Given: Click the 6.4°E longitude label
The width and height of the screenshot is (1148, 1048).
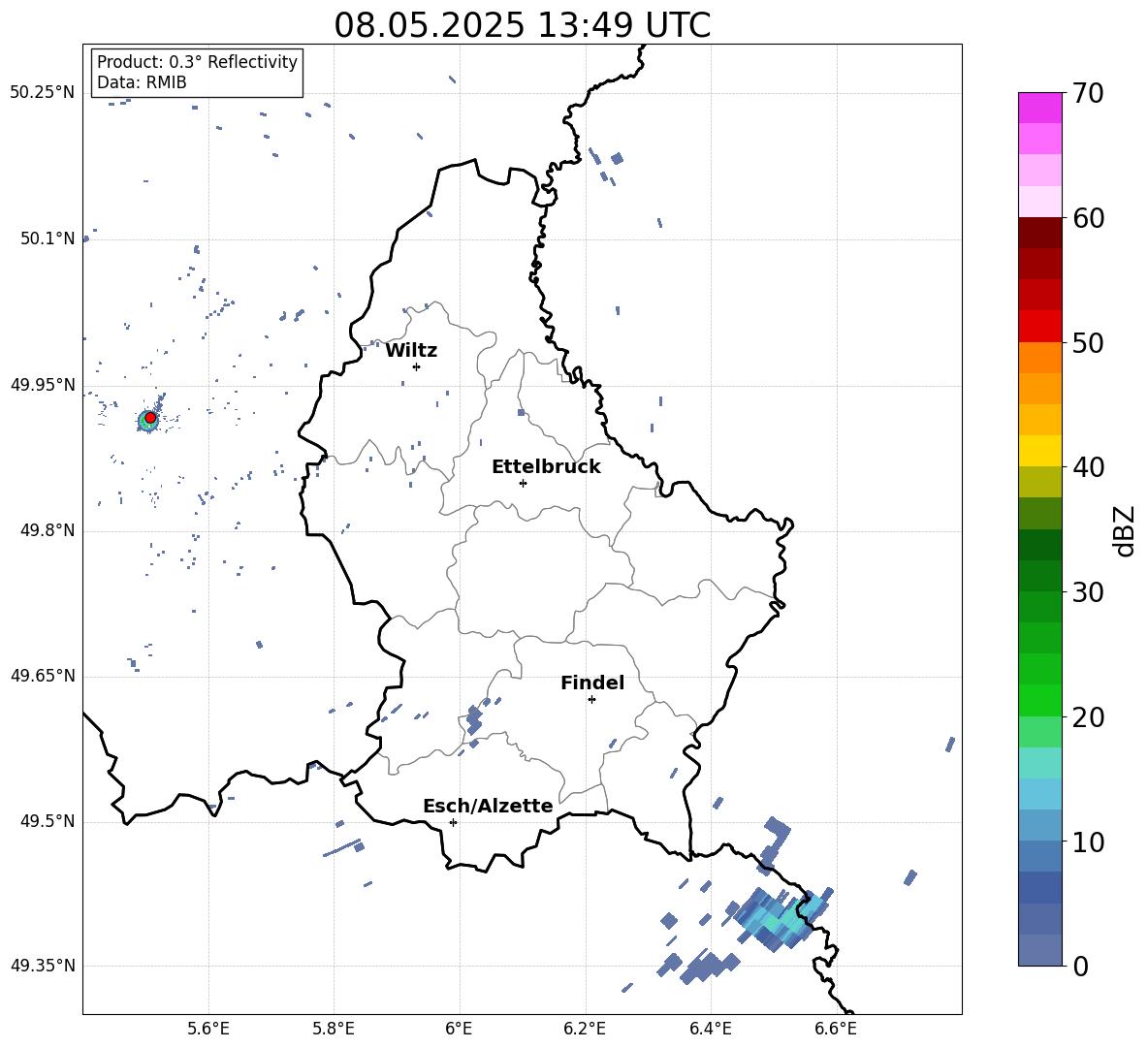Looking at the screenshot, I should (x=710, y=1029).
